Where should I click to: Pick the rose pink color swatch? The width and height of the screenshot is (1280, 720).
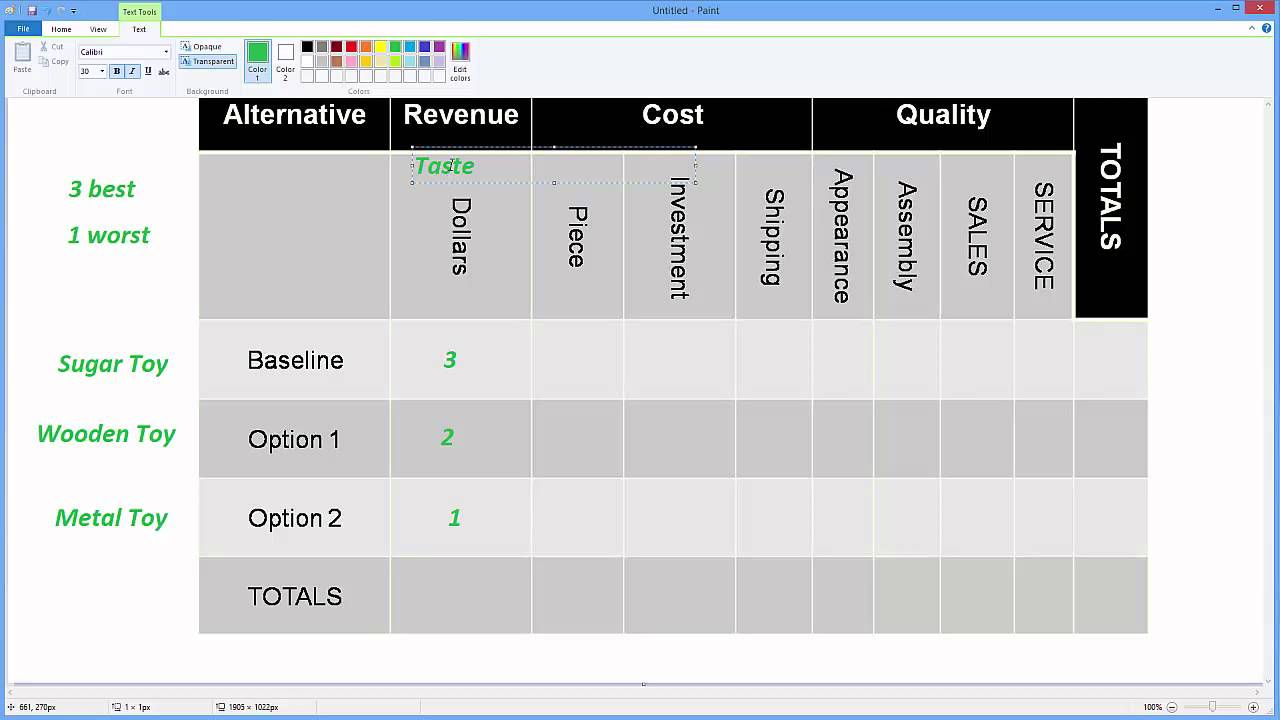351,61
